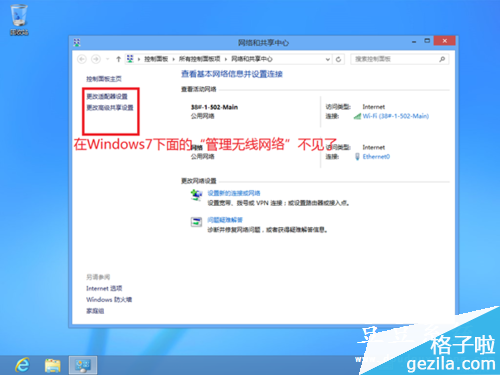Click the Ethernet0 adapter icon

(357, 157)
